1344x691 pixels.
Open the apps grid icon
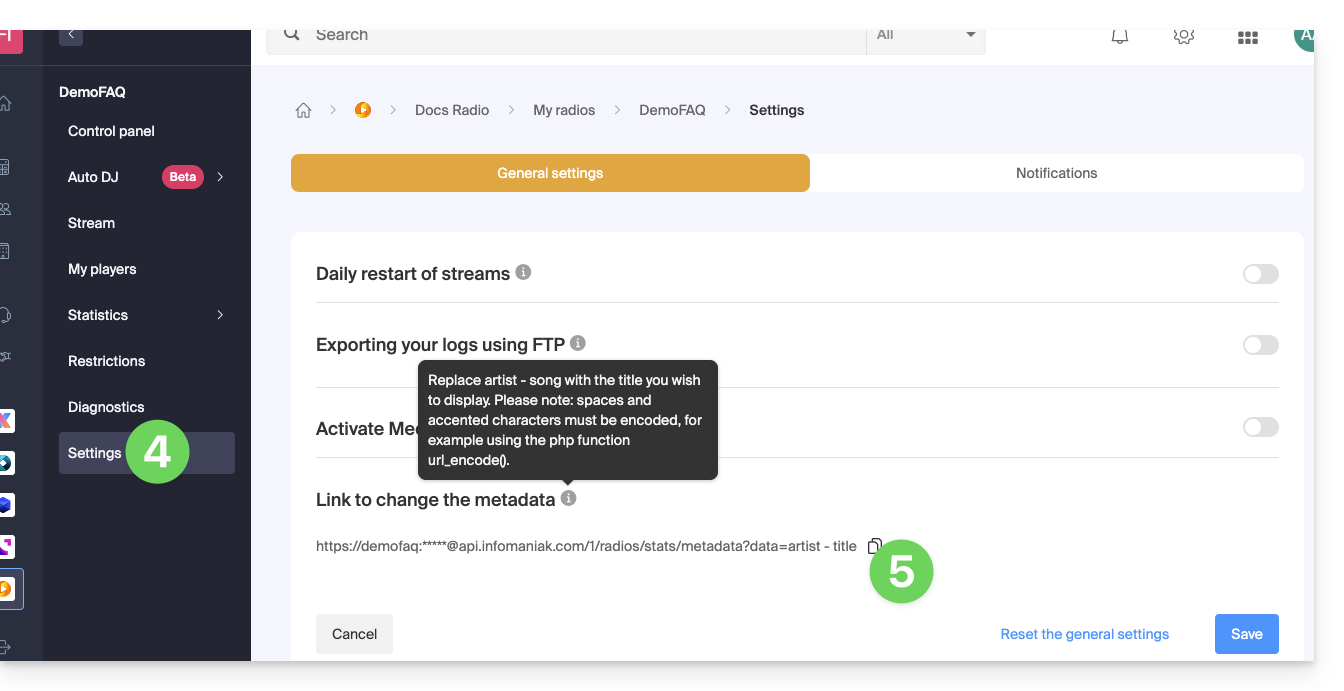click(x=1247, y=37)
